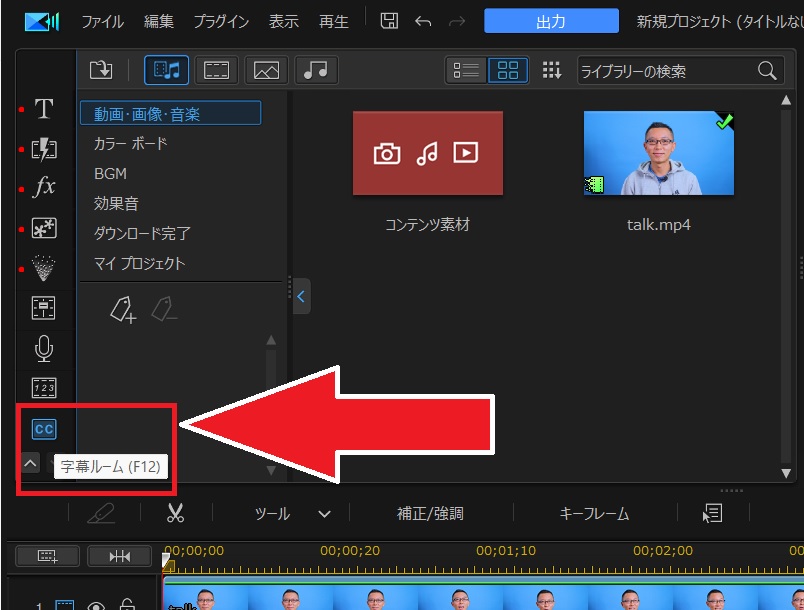The height and width of the screenshot is (610, 804).
Task: Open the プラグイン menu
Action: (x=221, y=22)
